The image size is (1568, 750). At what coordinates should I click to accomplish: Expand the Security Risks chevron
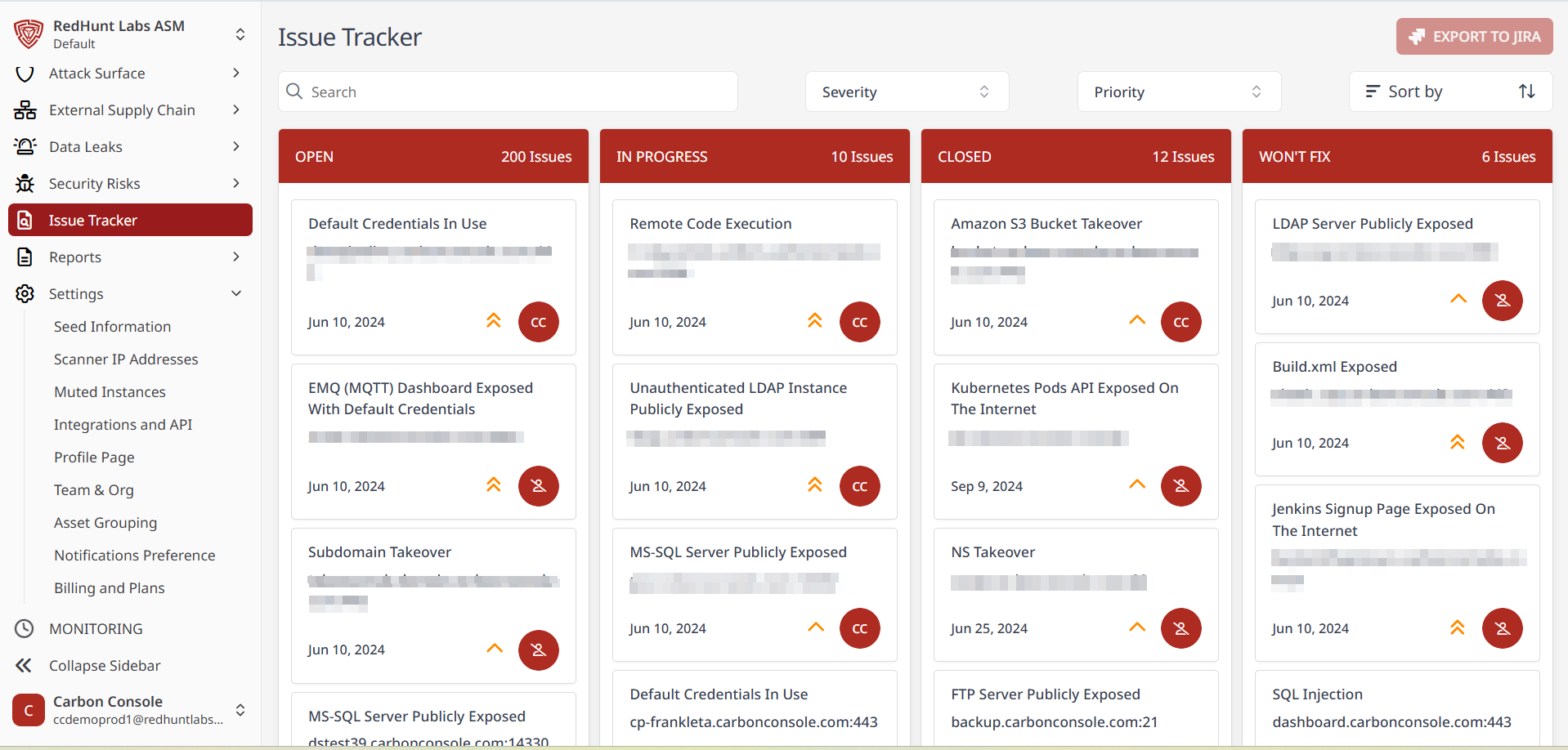[x=236, y=183]
